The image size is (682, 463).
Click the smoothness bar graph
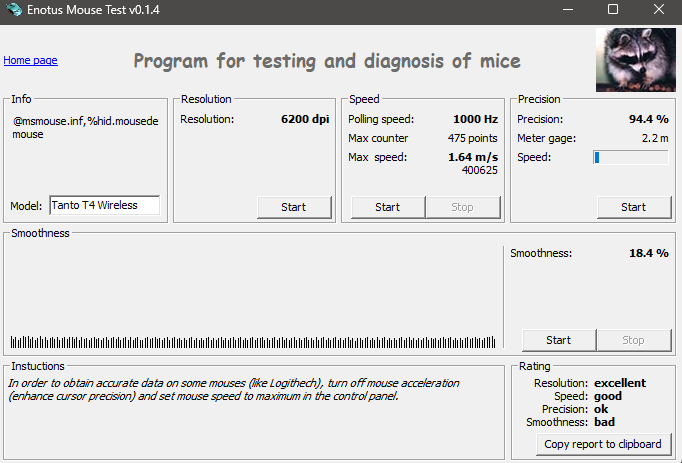(x=253, y=342)
